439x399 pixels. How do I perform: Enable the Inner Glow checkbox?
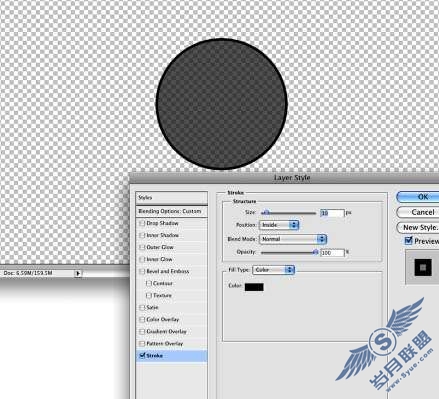click(142, 259)
